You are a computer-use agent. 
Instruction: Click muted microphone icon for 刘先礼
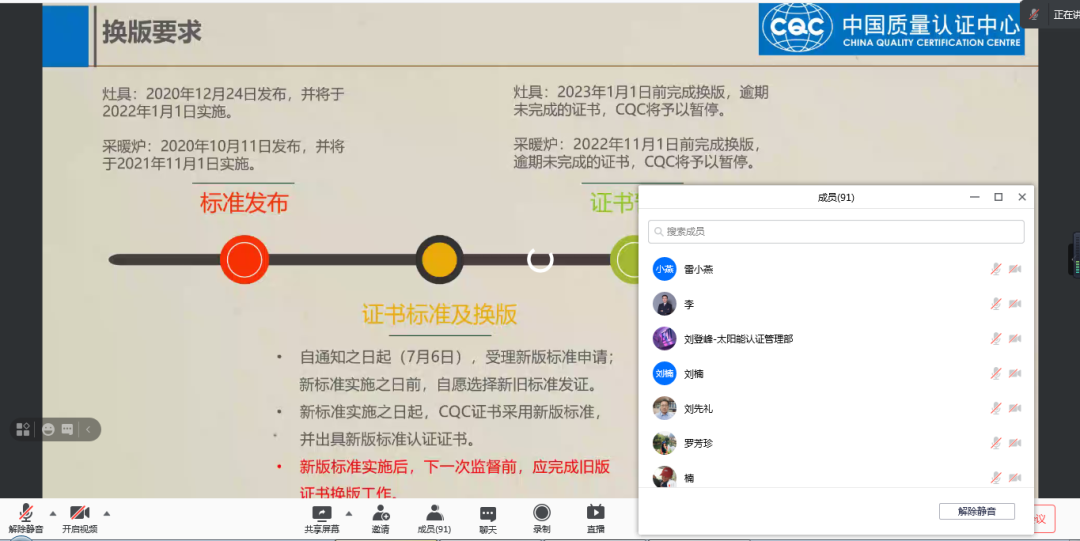pyautogui.click(x=995, y=408)
